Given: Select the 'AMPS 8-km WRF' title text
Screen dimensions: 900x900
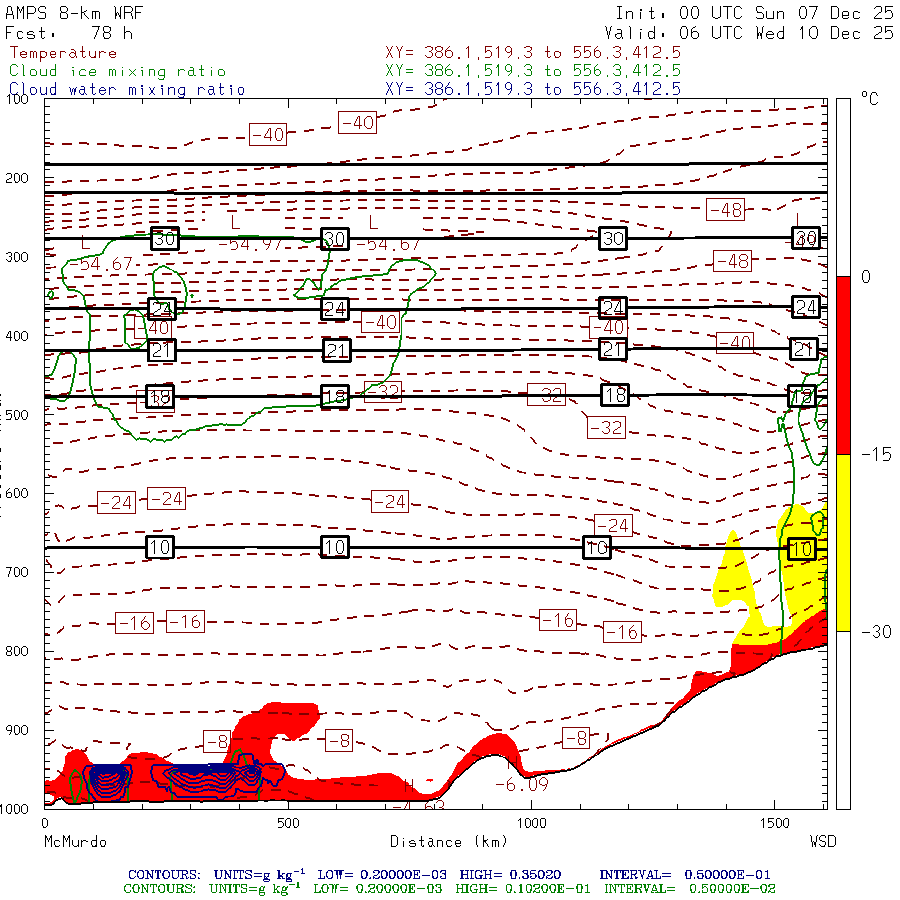Looking at the screenshot, I should point(74,13).
